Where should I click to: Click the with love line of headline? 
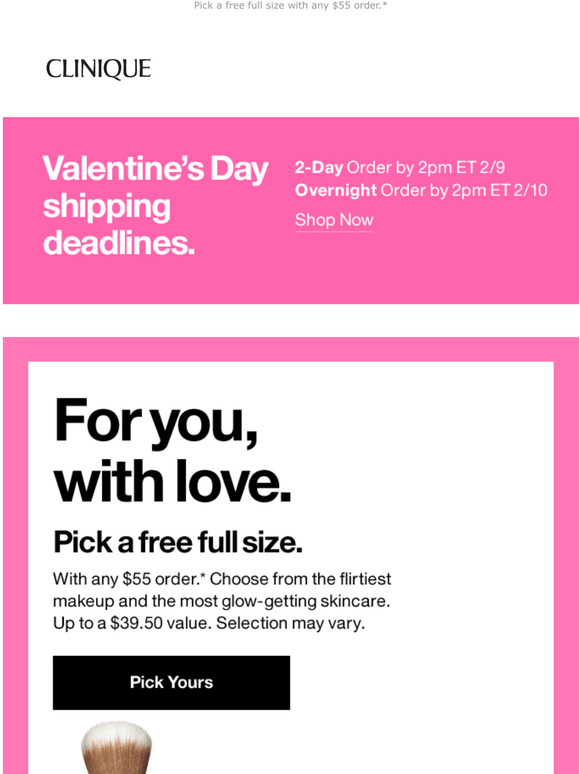[172, 481]
